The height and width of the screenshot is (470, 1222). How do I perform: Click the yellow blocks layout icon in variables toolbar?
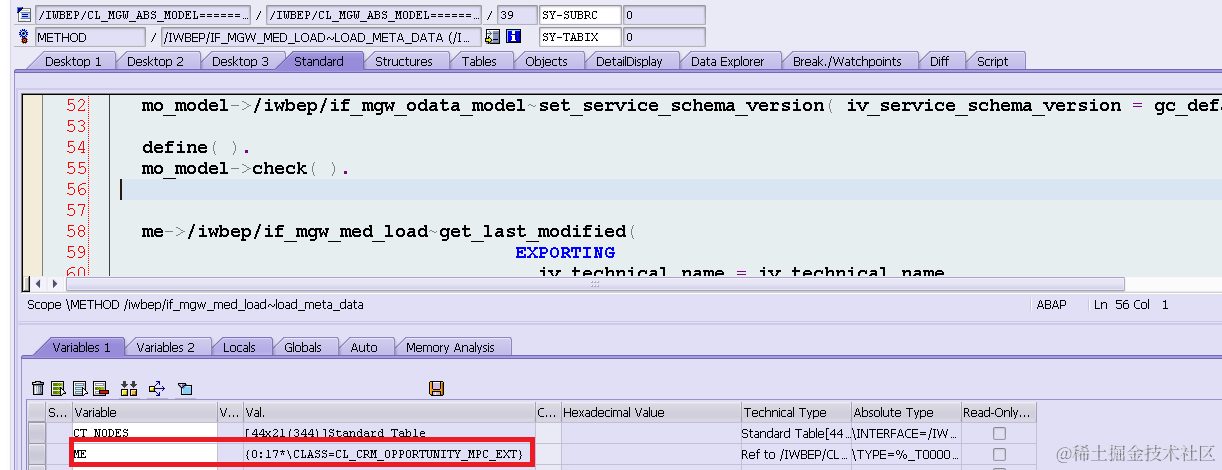click(129, 388)
